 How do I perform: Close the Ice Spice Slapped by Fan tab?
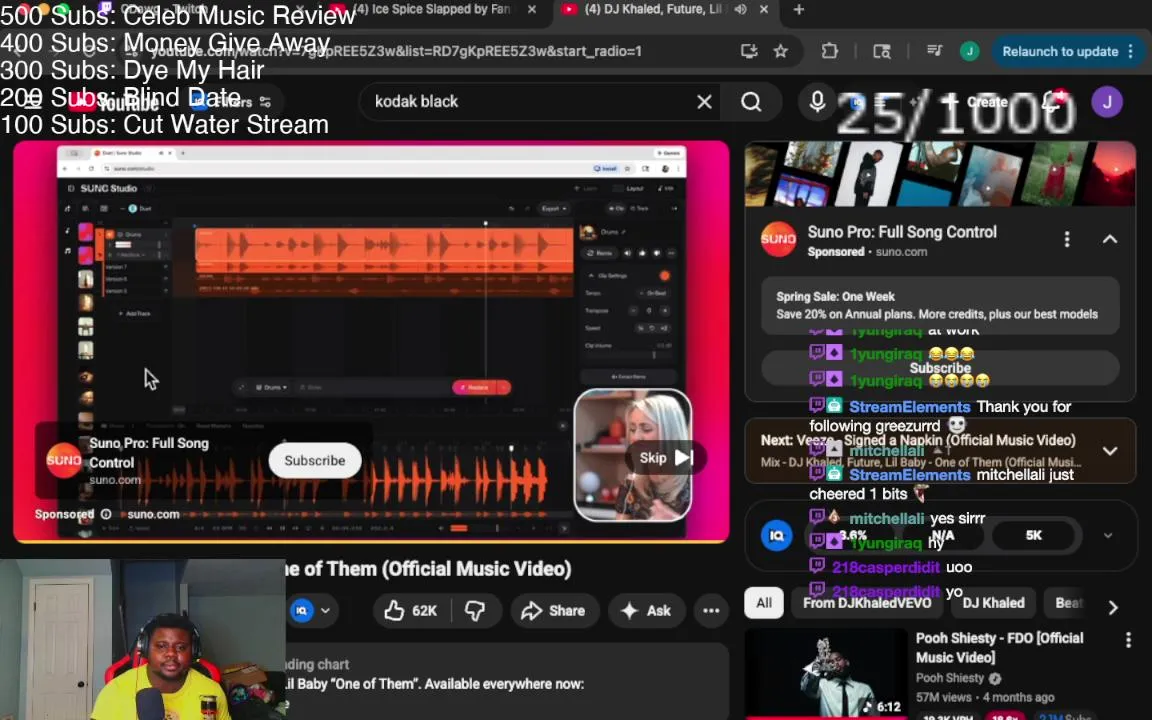pyautogui.click(x=532, y=10)
